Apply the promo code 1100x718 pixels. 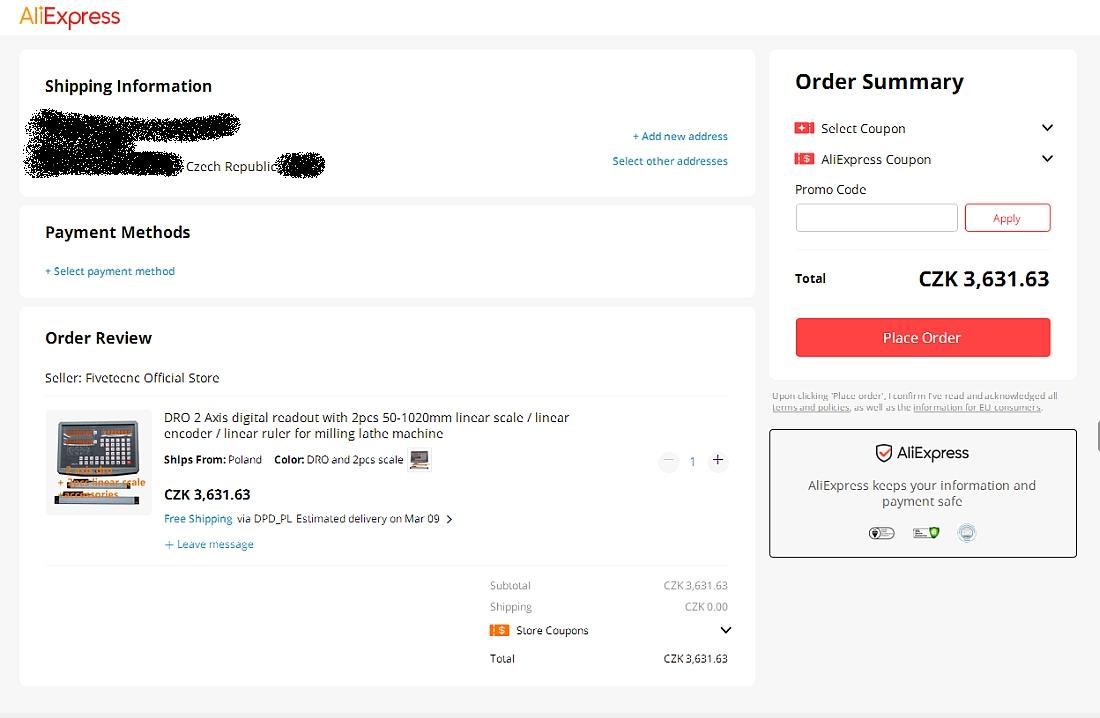(1007, 218)
